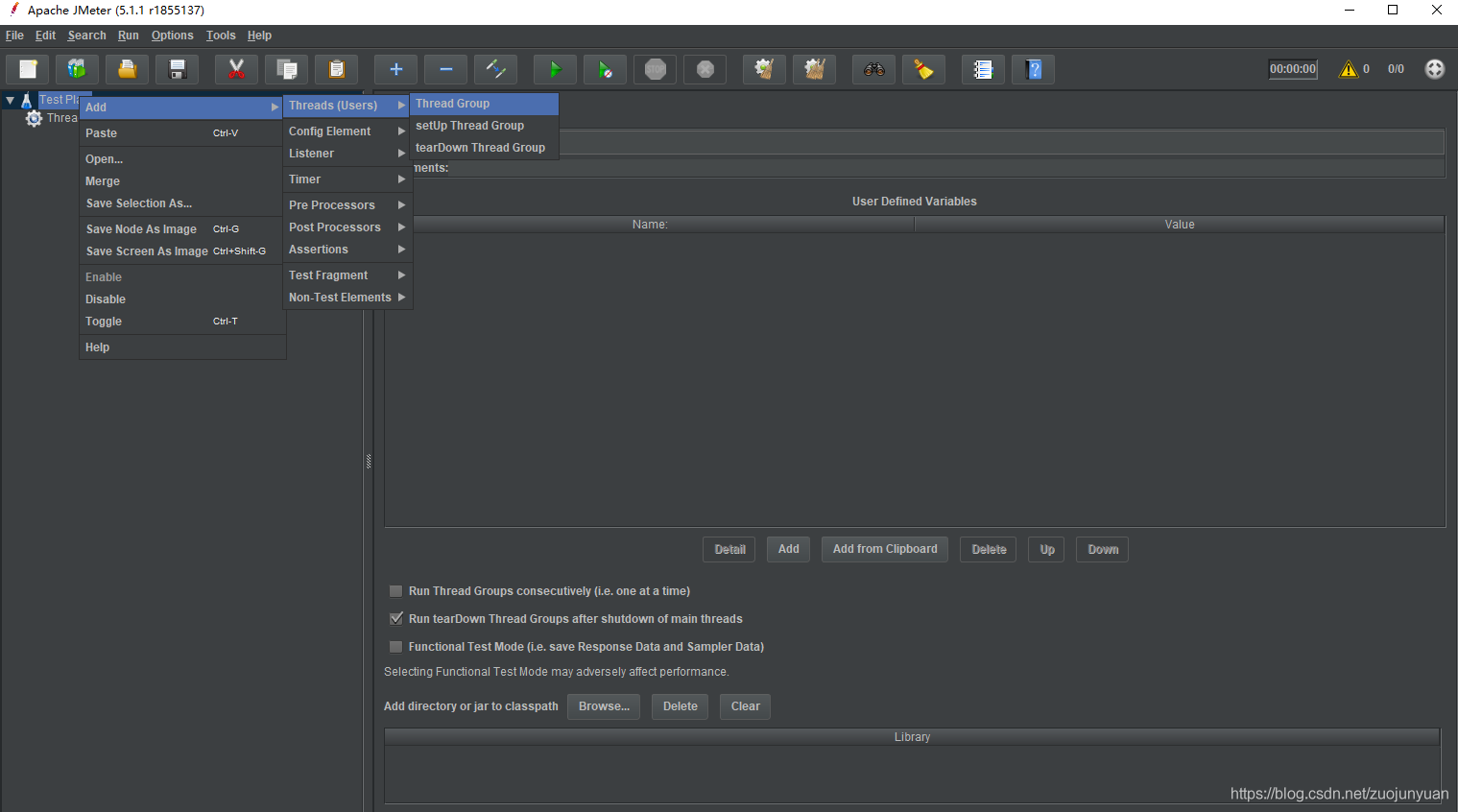
Task: Collapse all nodes with minus icon
Action: [x=446, y=69]
